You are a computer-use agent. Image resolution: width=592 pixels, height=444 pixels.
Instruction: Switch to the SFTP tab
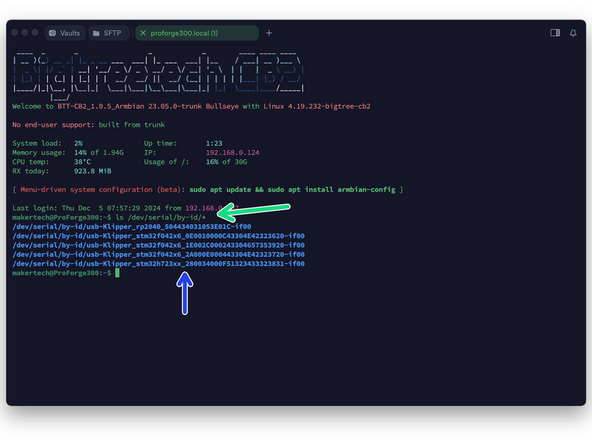109,33
